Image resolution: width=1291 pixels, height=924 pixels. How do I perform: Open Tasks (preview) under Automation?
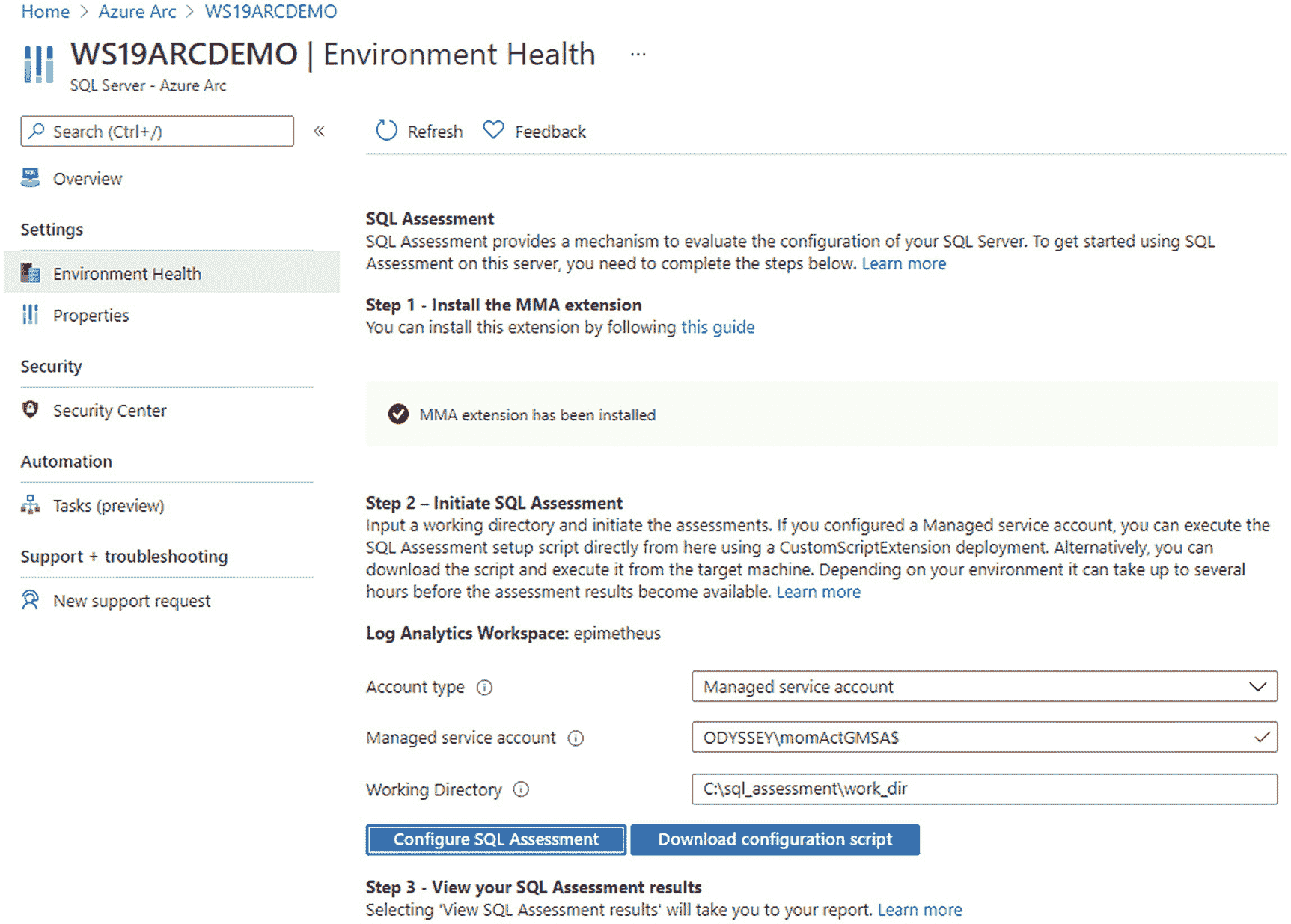tap(108, 506)
